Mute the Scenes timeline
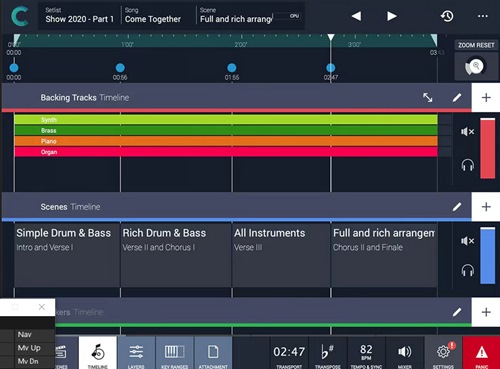 [467, 241]
